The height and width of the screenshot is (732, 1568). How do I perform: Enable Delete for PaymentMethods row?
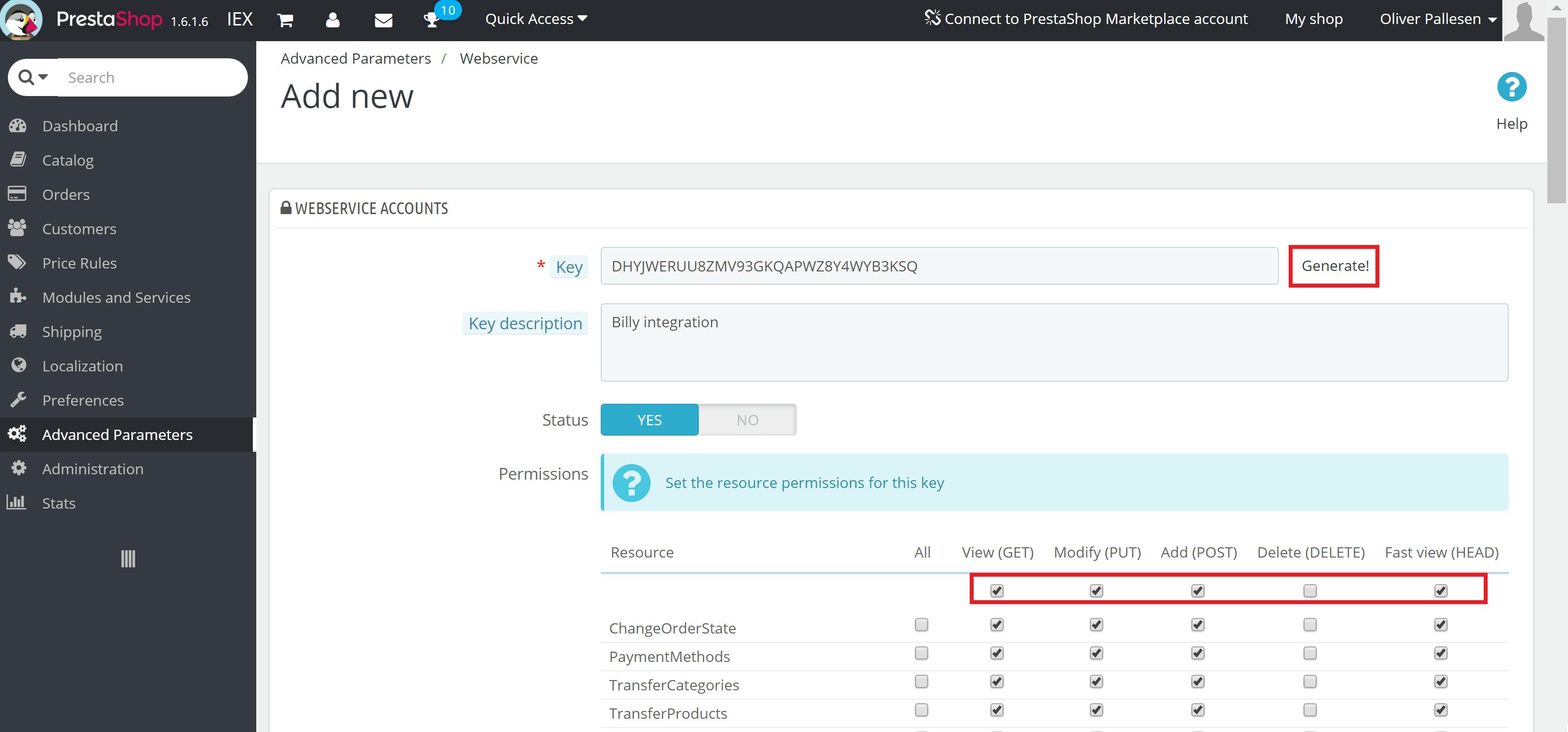1310,653
